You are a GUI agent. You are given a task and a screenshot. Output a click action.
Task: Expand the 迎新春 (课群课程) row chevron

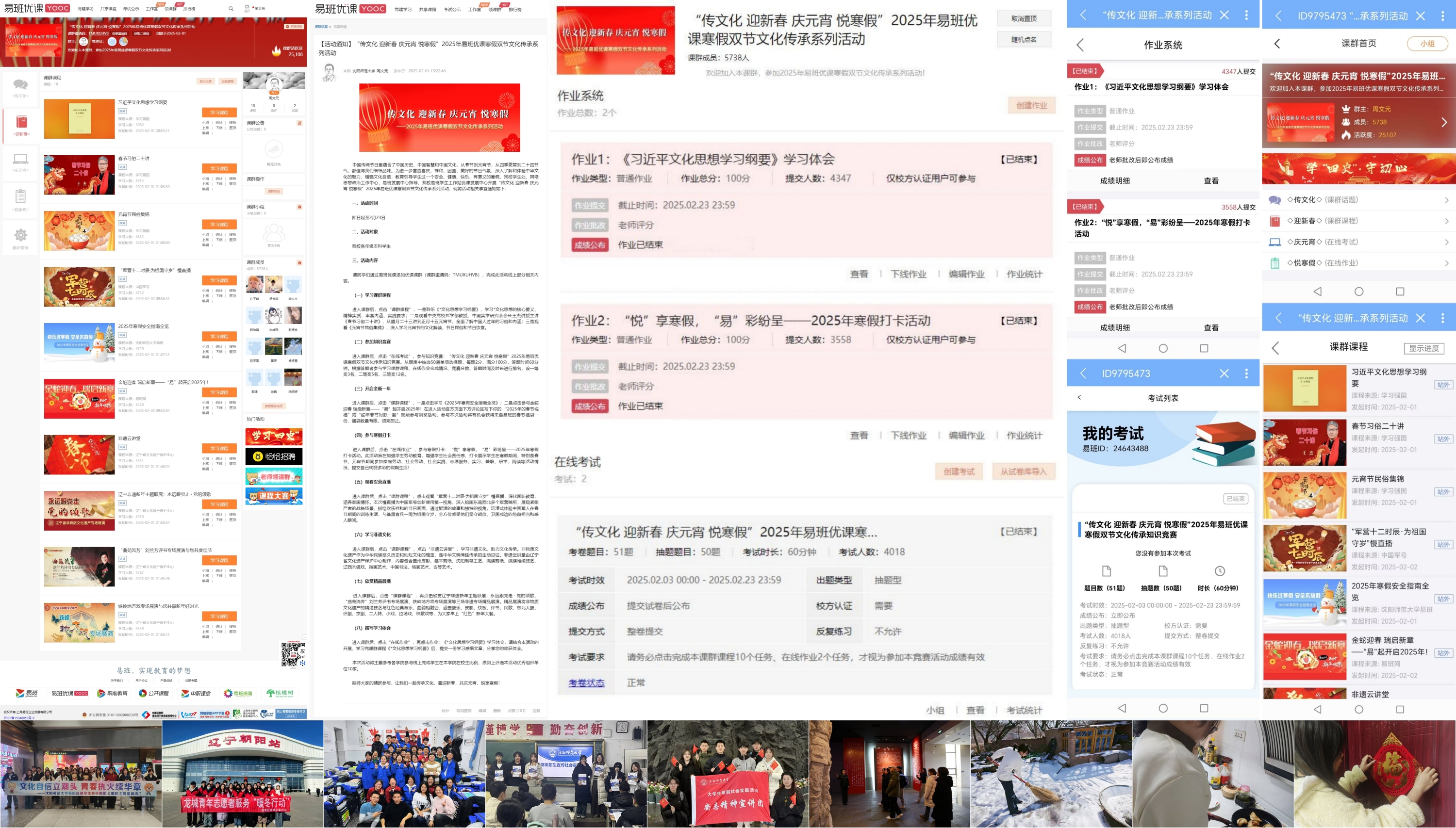click(x=1446, y=221)
